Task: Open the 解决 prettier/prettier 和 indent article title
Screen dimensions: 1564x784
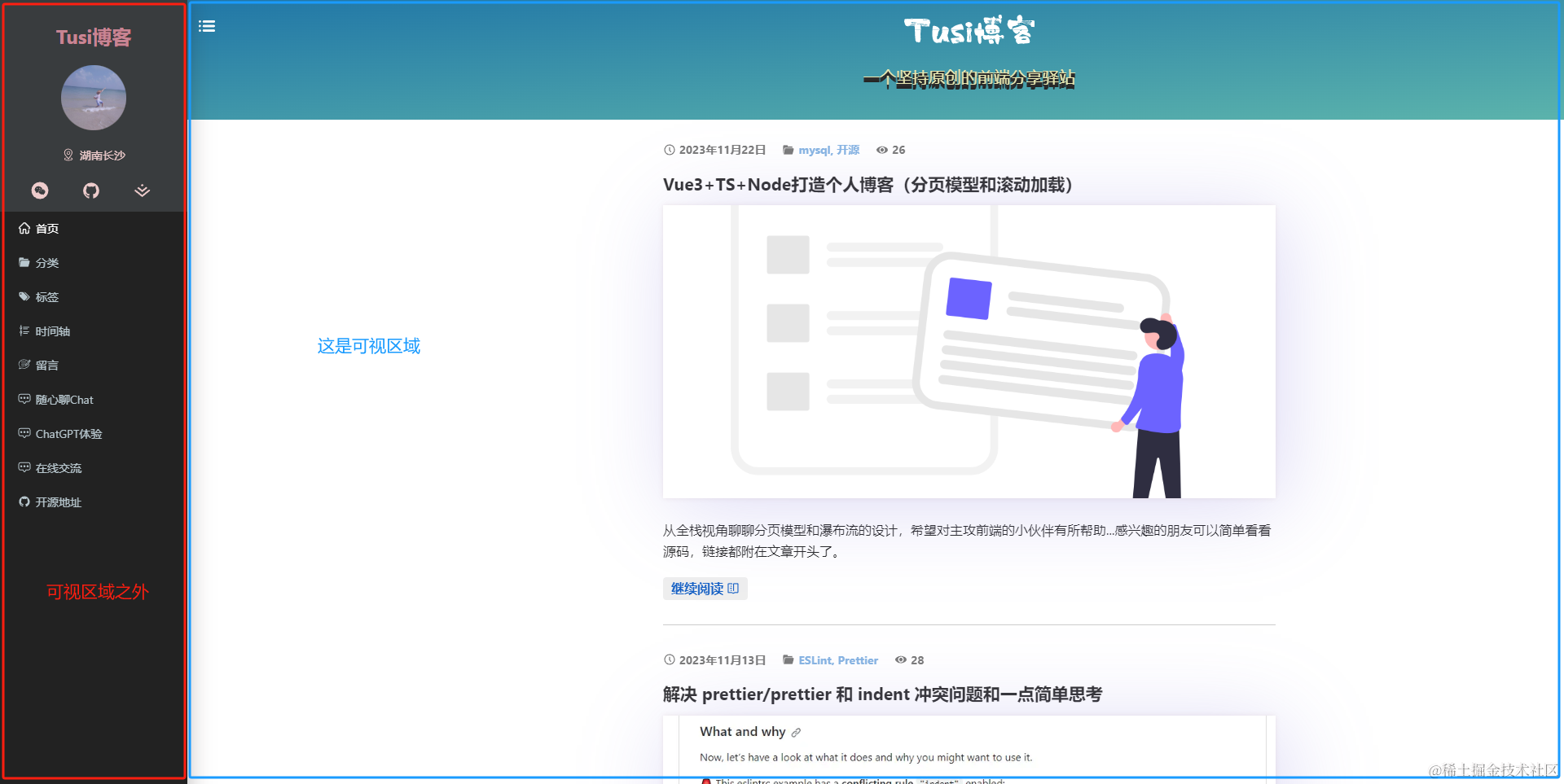Action: click(x=882, y=694)
